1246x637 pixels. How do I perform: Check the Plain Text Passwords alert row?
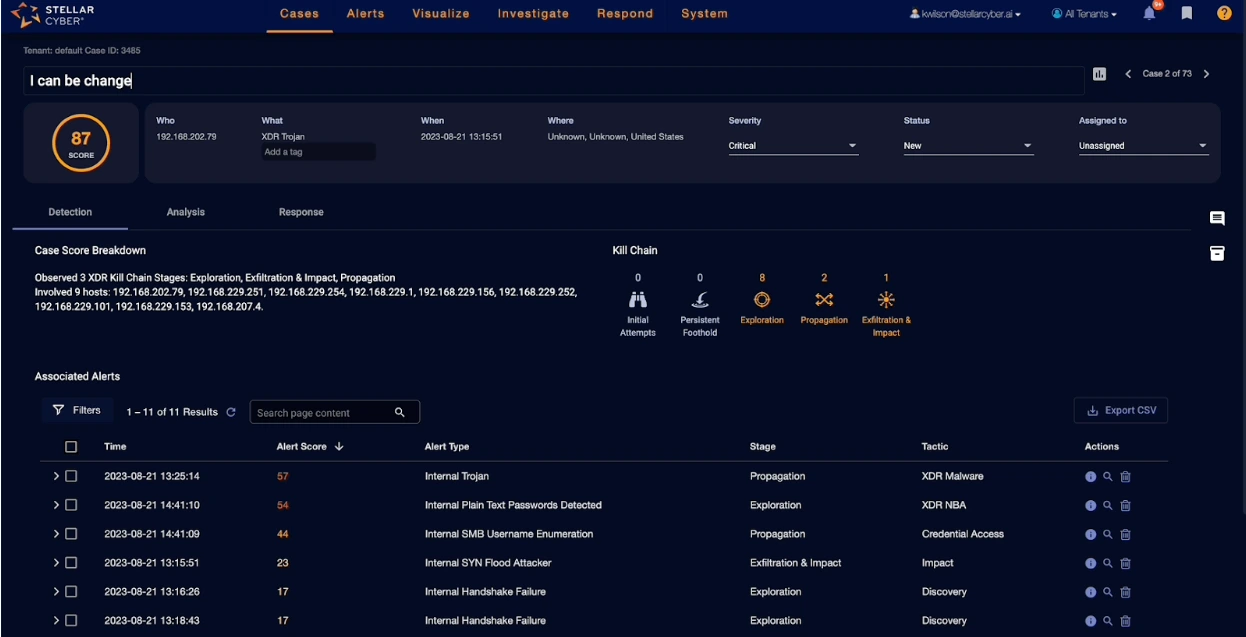point(71,506)
